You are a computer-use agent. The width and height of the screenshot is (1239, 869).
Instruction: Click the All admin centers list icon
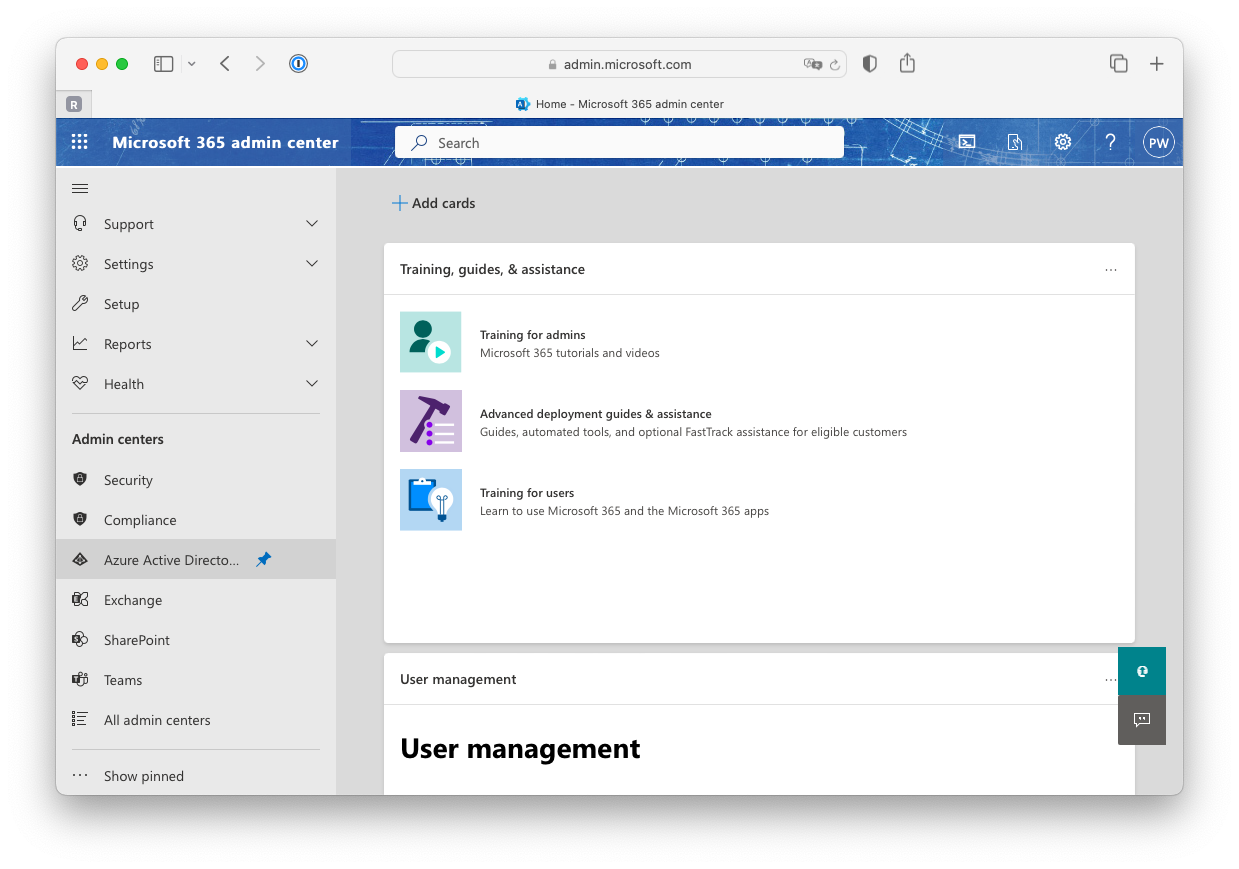pyautogui.click(x=80, y=720)
